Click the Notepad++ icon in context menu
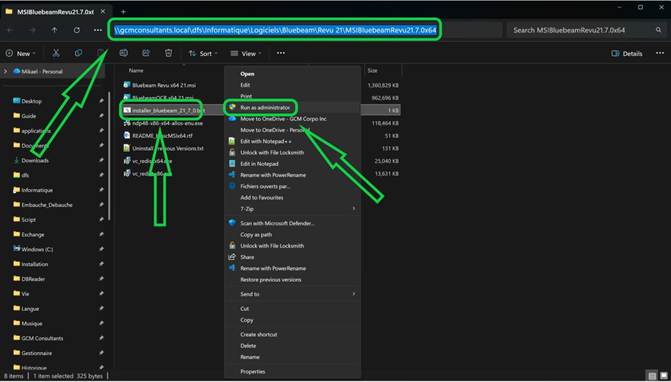 coord(232,141)
